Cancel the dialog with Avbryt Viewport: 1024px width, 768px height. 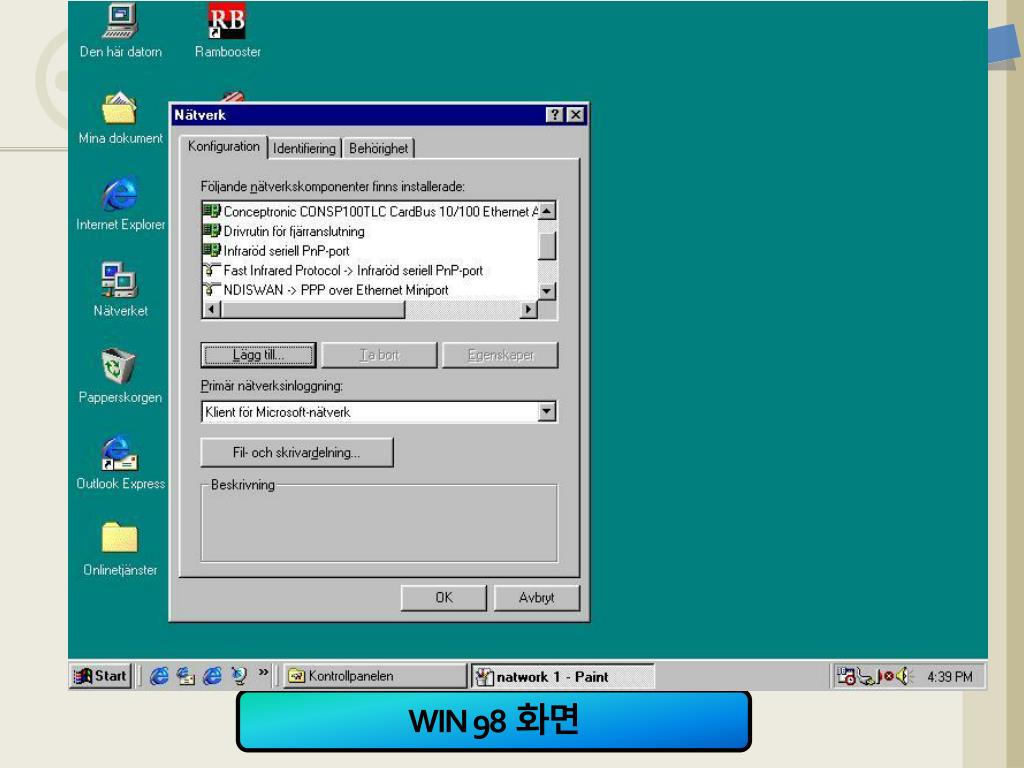coord(536,598)
